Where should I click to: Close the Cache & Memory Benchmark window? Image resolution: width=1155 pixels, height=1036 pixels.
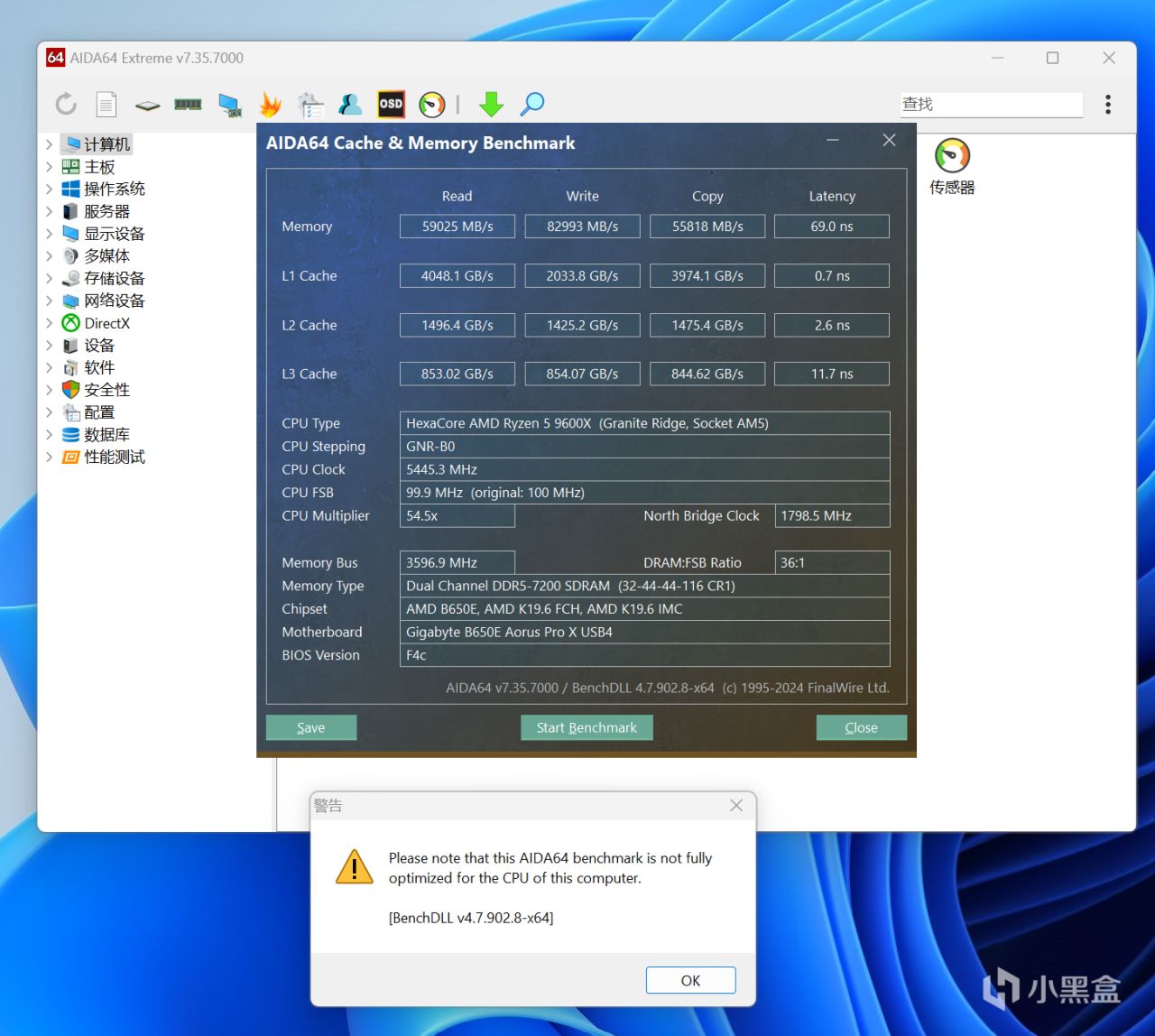pyautogui.click(x=889, y=141)
